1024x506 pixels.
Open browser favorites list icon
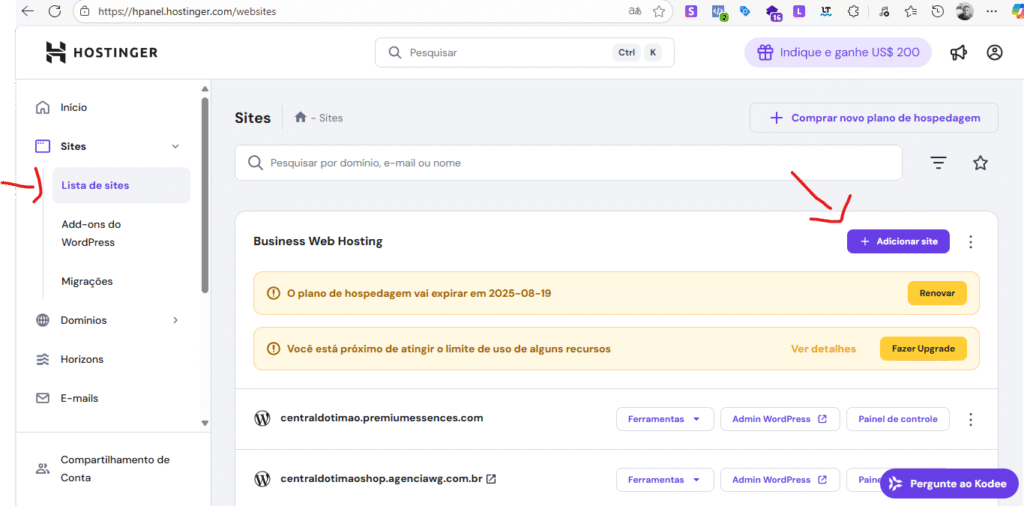coord(911,11)
